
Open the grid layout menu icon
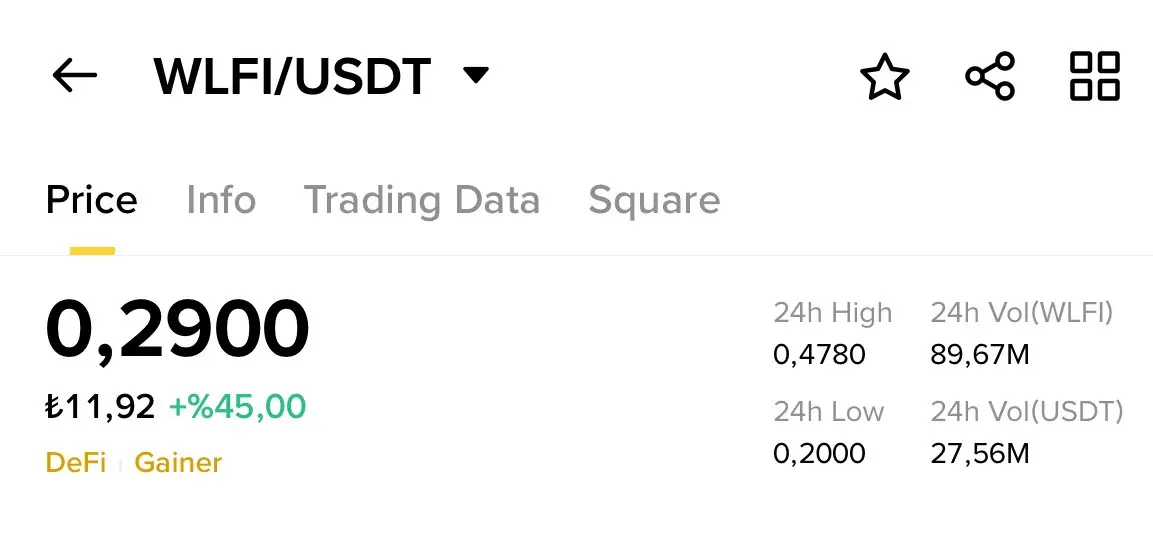coord(1095,76)
